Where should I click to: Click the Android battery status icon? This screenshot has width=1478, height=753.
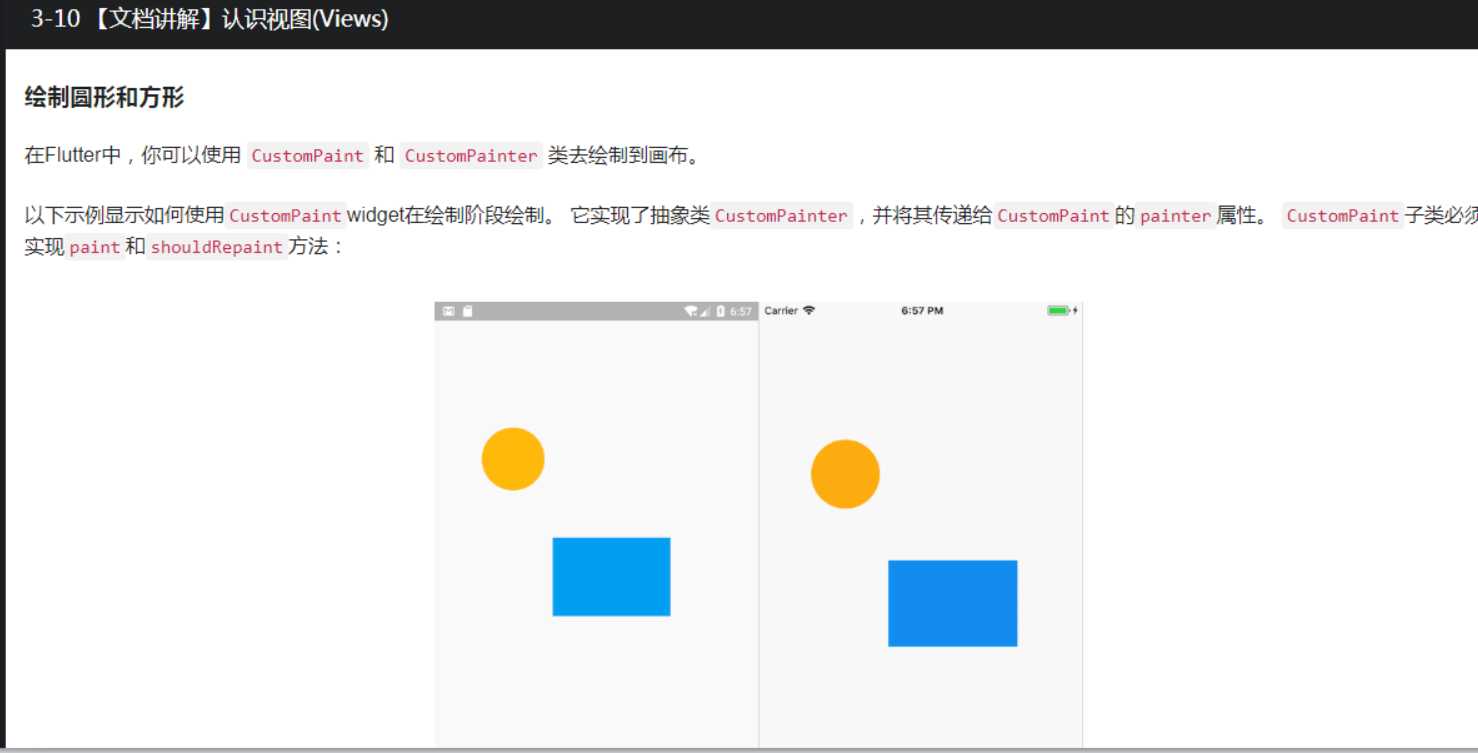tap(720, 311)
